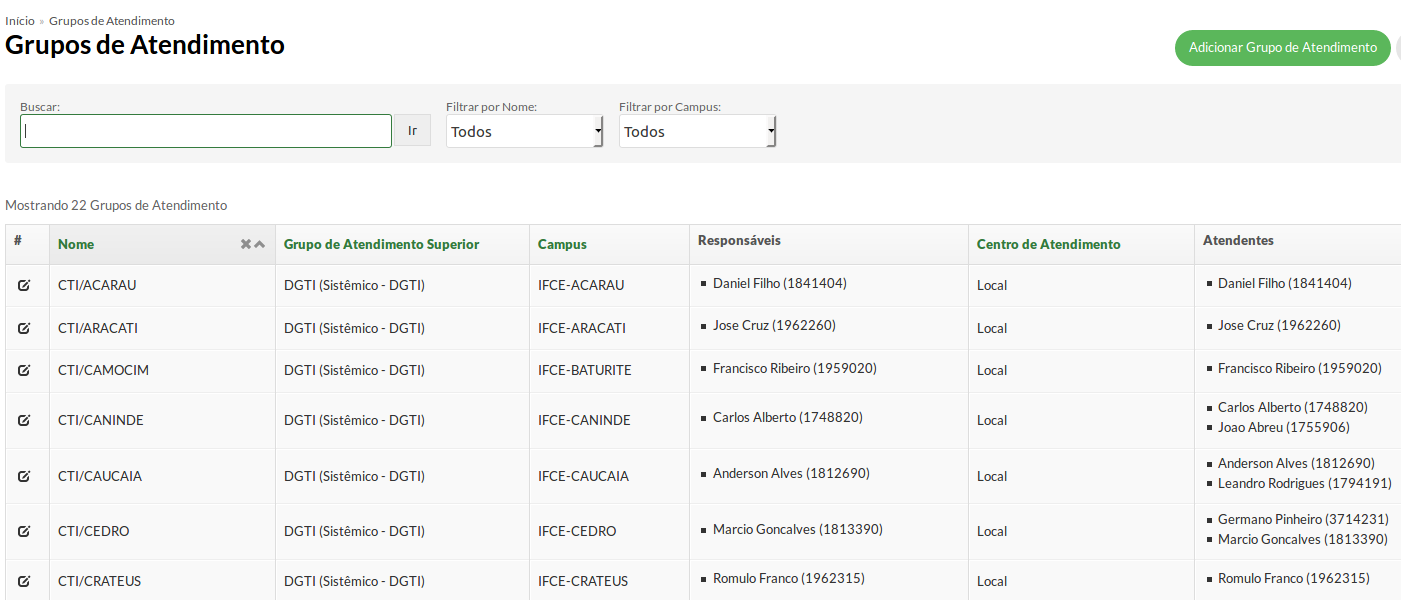Open the Filtrar por Nome dropdown
1401x600 pixels.
click(524, 131)
